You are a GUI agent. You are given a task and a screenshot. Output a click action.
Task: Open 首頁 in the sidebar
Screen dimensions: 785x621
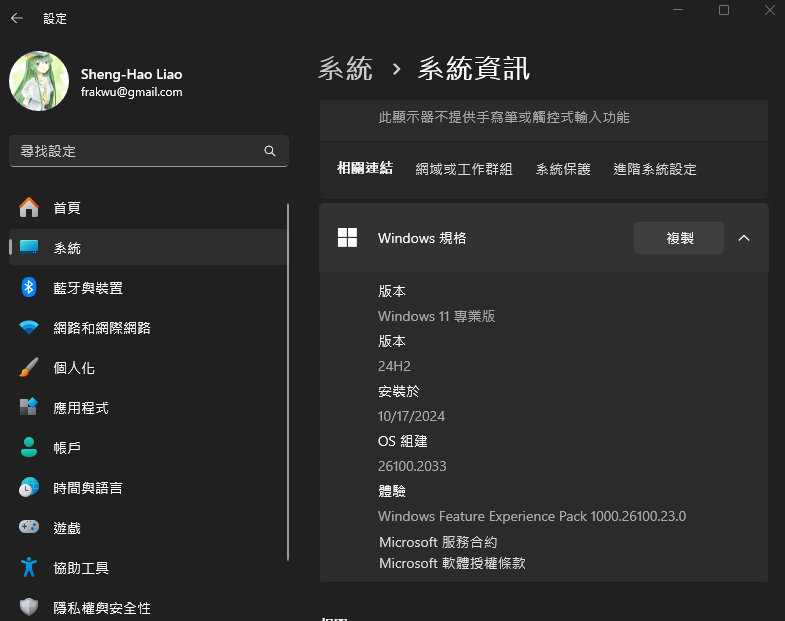coord(149,207)
